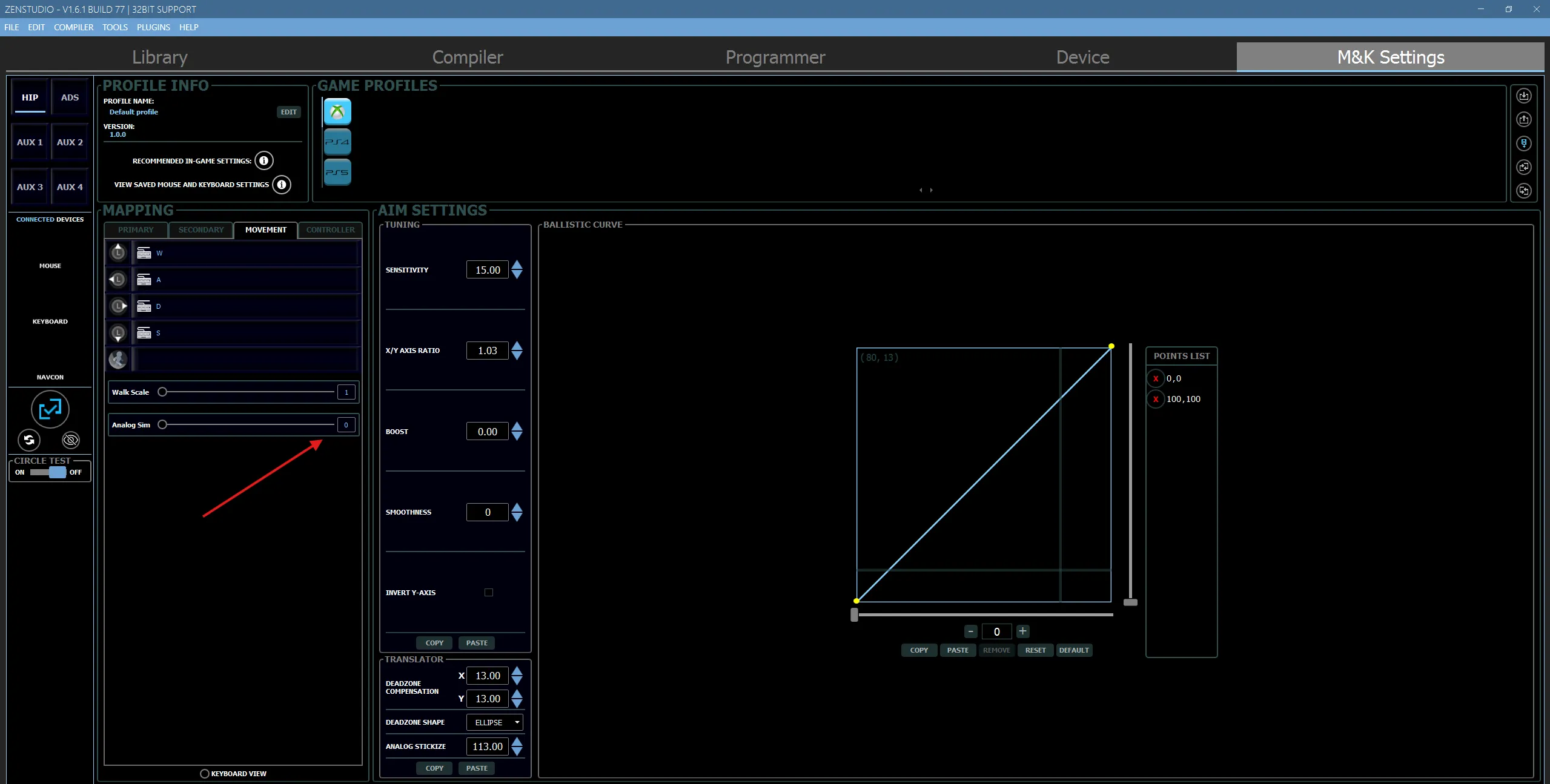Select the PS5 game profile icon
Viewport: 1550px width, 784px height.
(337, 172)
